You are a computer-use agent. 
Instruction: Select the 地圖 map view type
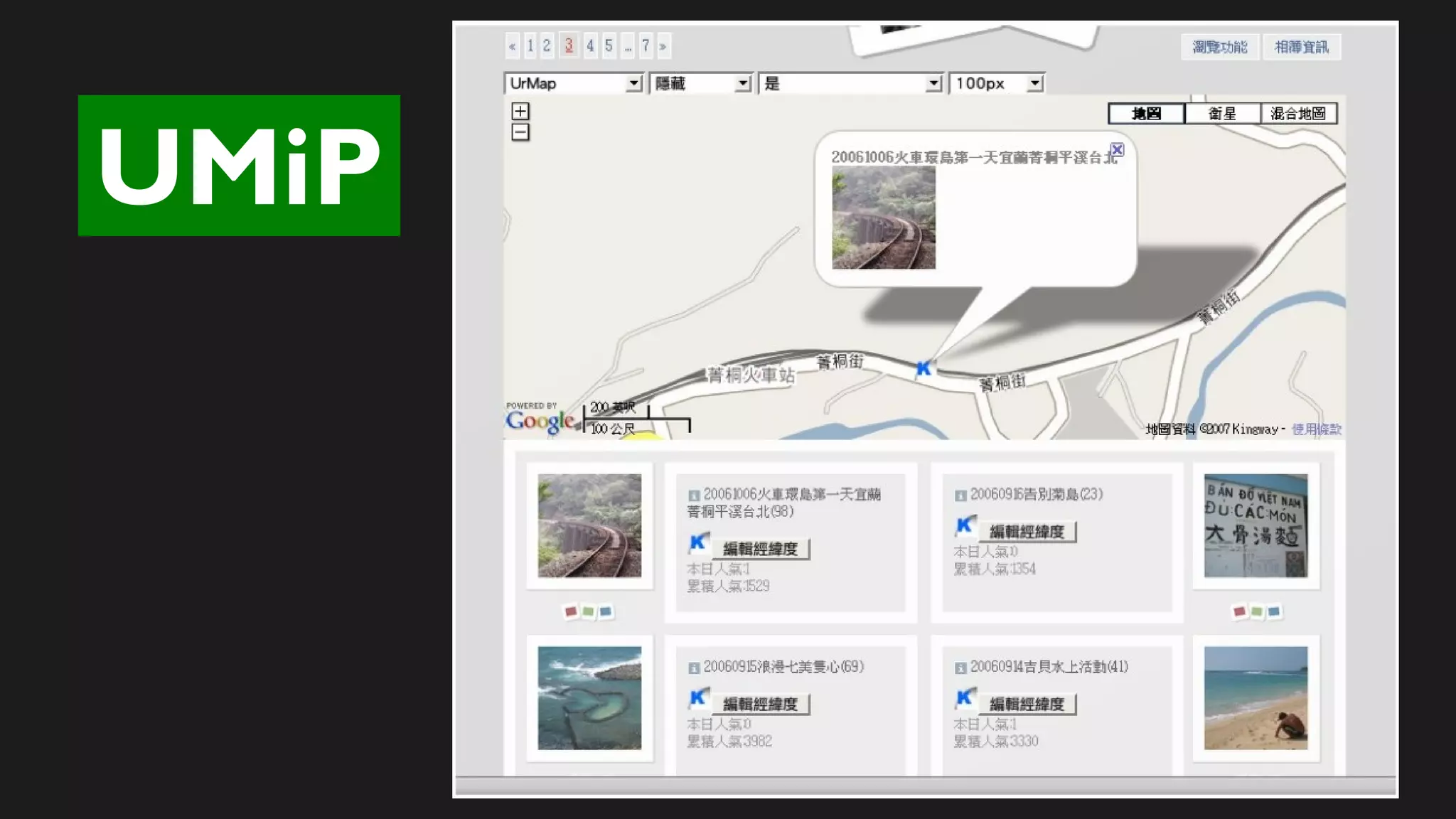click(1146, 114)
